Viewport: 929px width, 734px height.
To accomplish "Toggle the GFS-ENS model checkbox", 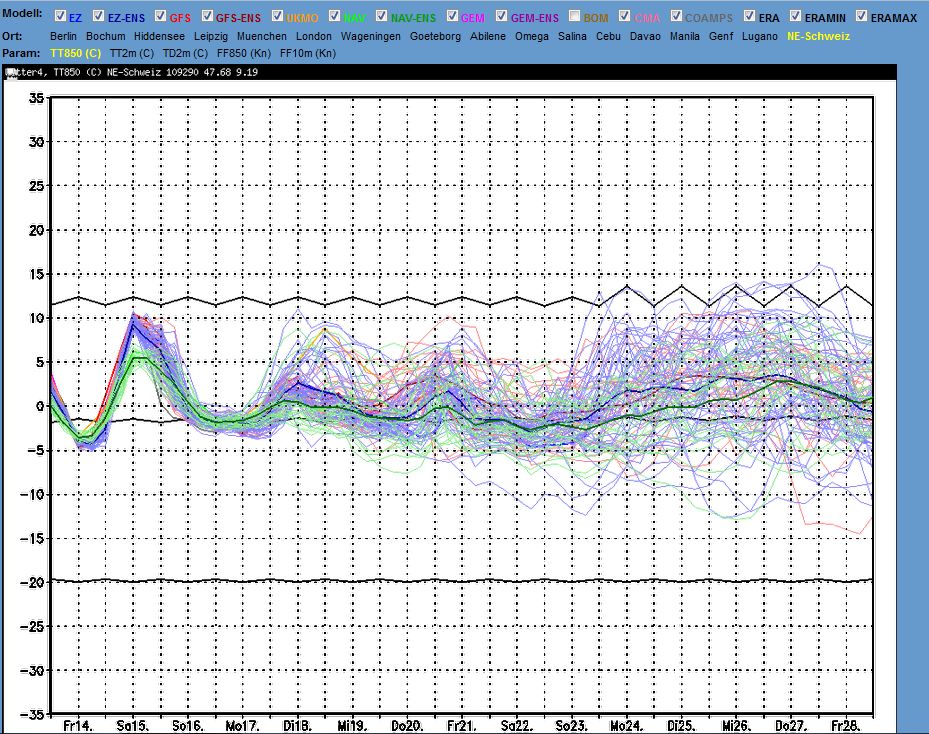I will click(208, 17).
